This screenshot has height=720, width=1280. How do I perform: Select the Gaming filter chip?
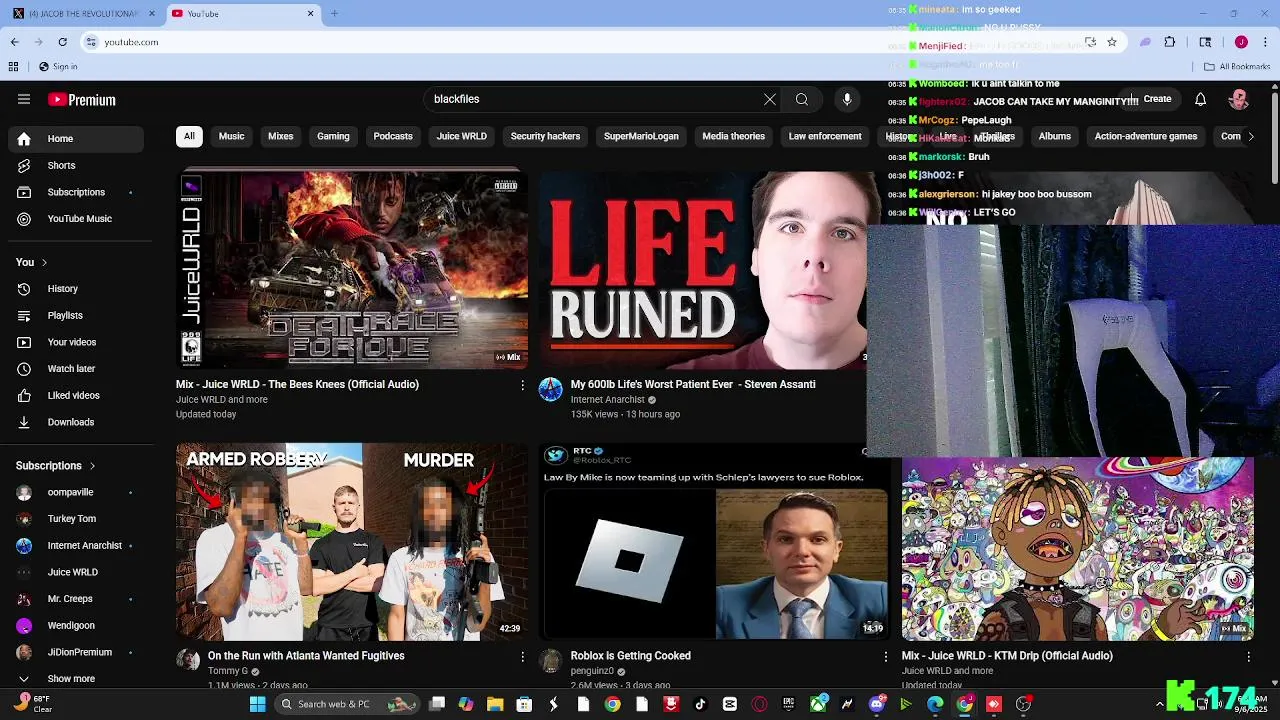[333, 136]
